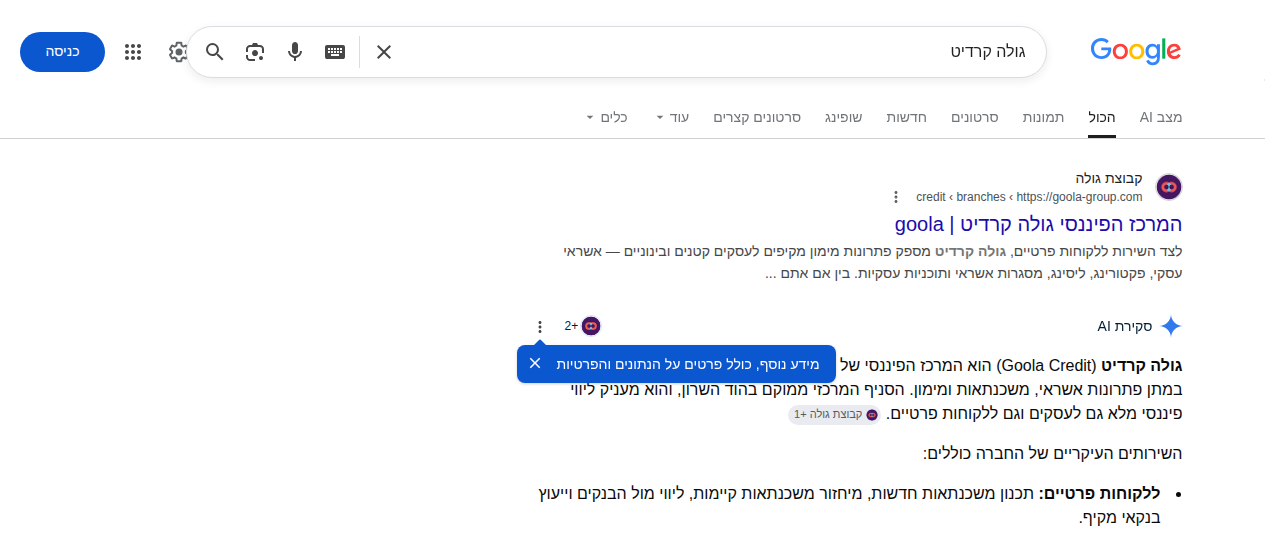Image resolution: width=1280 pixels, height=540 pixels.
Task: Sign in with the כניסה button
Action: pos(62,52)
